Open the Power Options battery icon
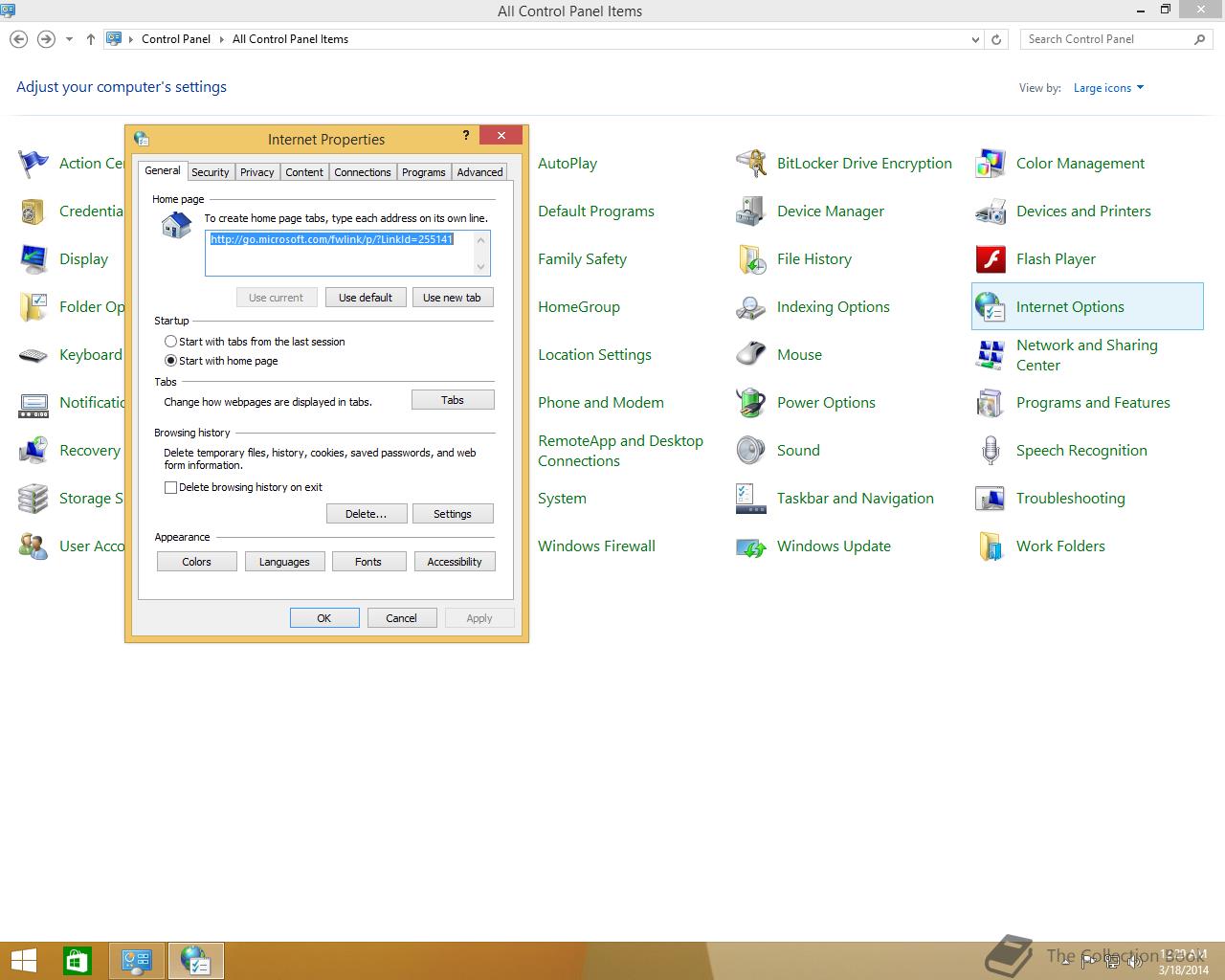Screen dimensions: 1225x980 [751, 403]
